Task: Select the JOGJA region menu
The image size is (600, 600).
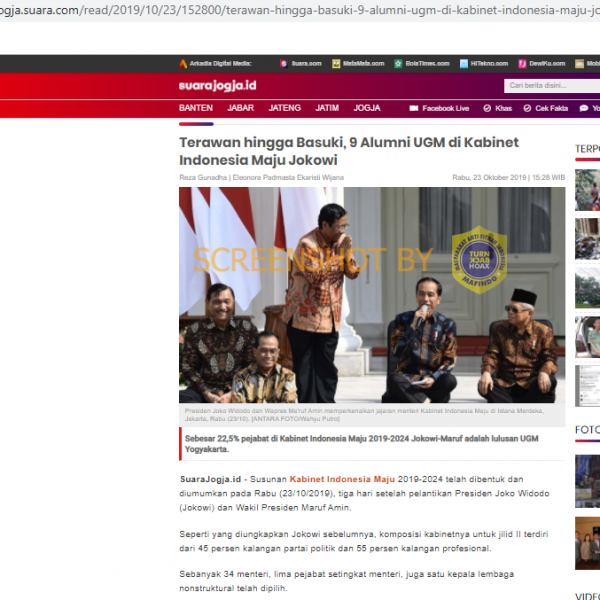Action: pyautogui.click(x=367, y=108)
